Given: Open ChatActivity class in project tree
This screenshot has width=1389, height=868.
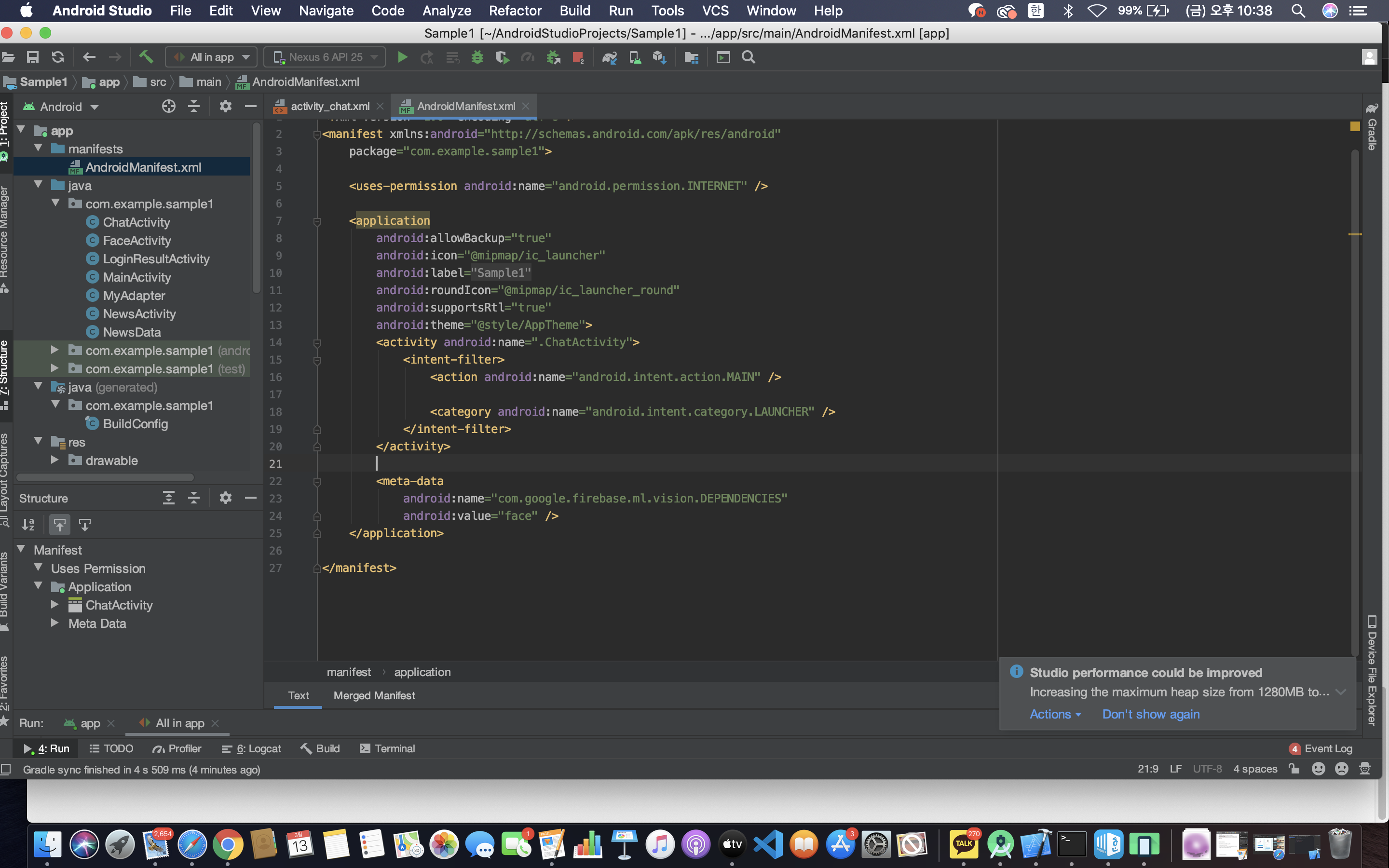Looking at the screenshot, I should [136, 222].
